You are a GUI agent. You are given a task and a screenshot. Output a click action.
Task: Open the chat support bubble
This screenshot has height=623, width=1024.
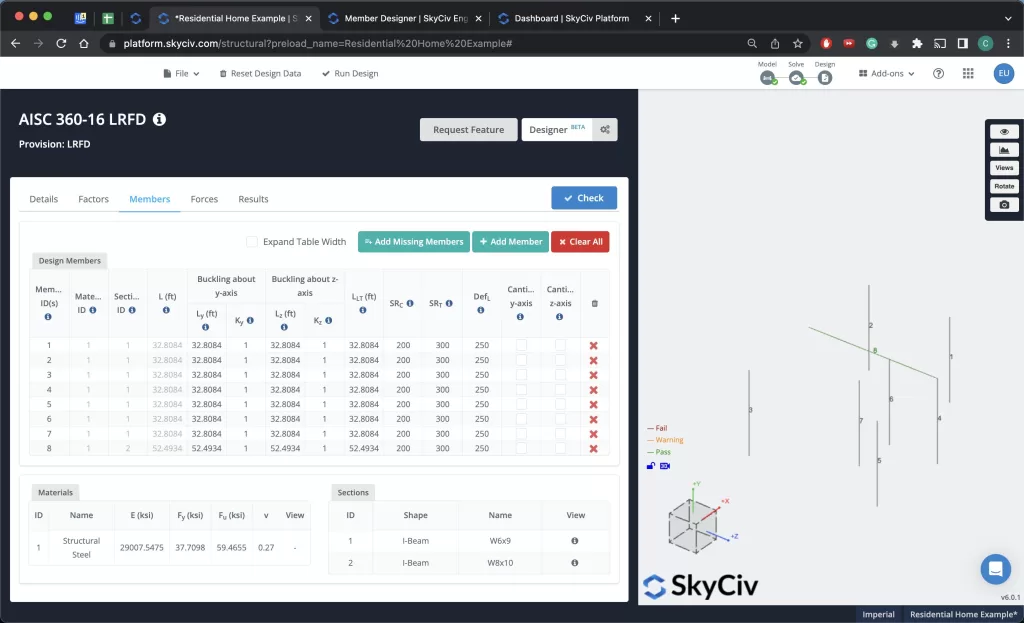pyautogui.click(x=995, y=569)
